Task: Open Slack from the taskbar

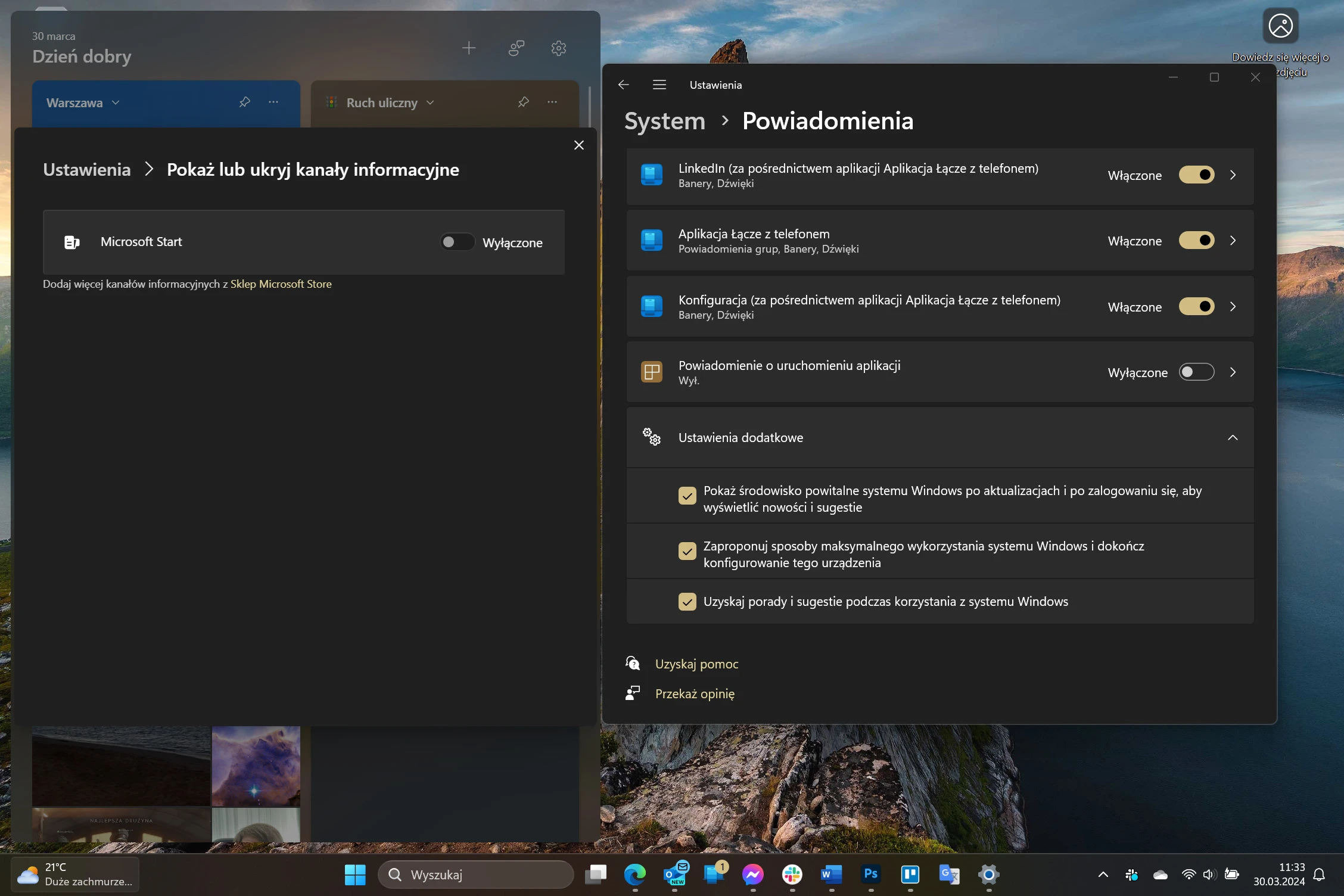Action: click(792, 875)
